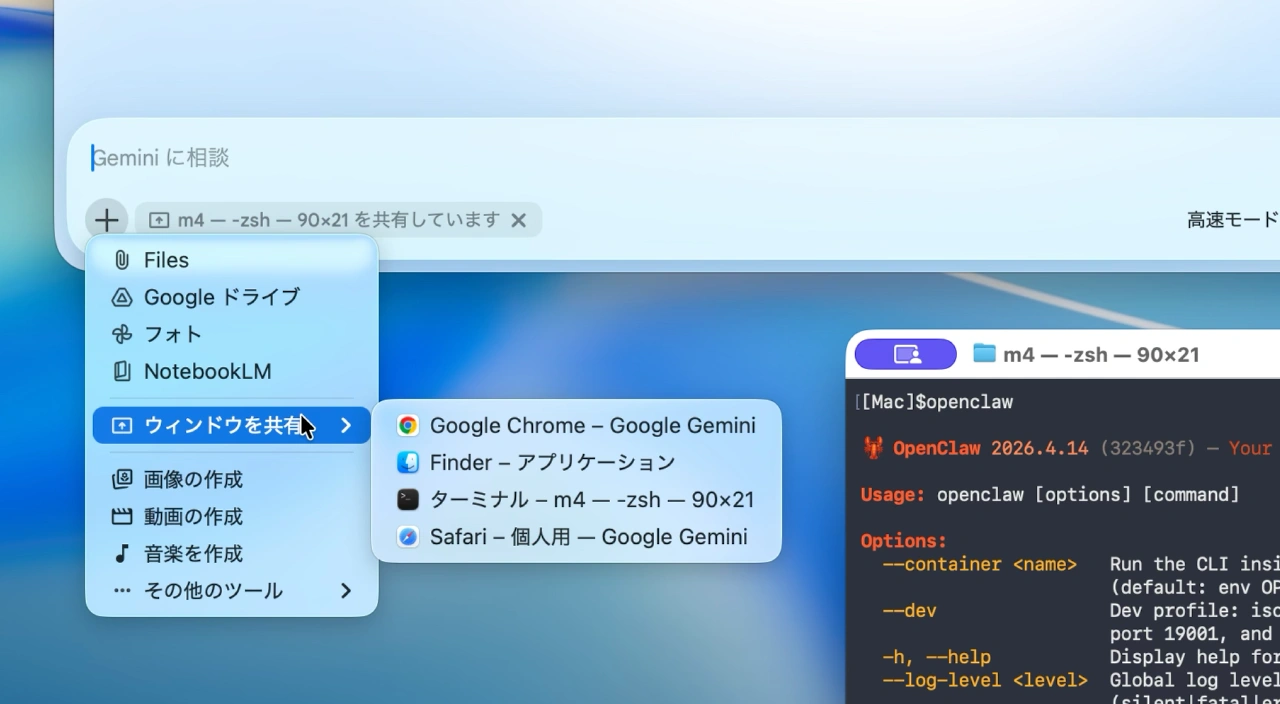Viewport: 1280px width, 704px height.
Task: Click the plus attachment button
Action: [x=106, y=219]
